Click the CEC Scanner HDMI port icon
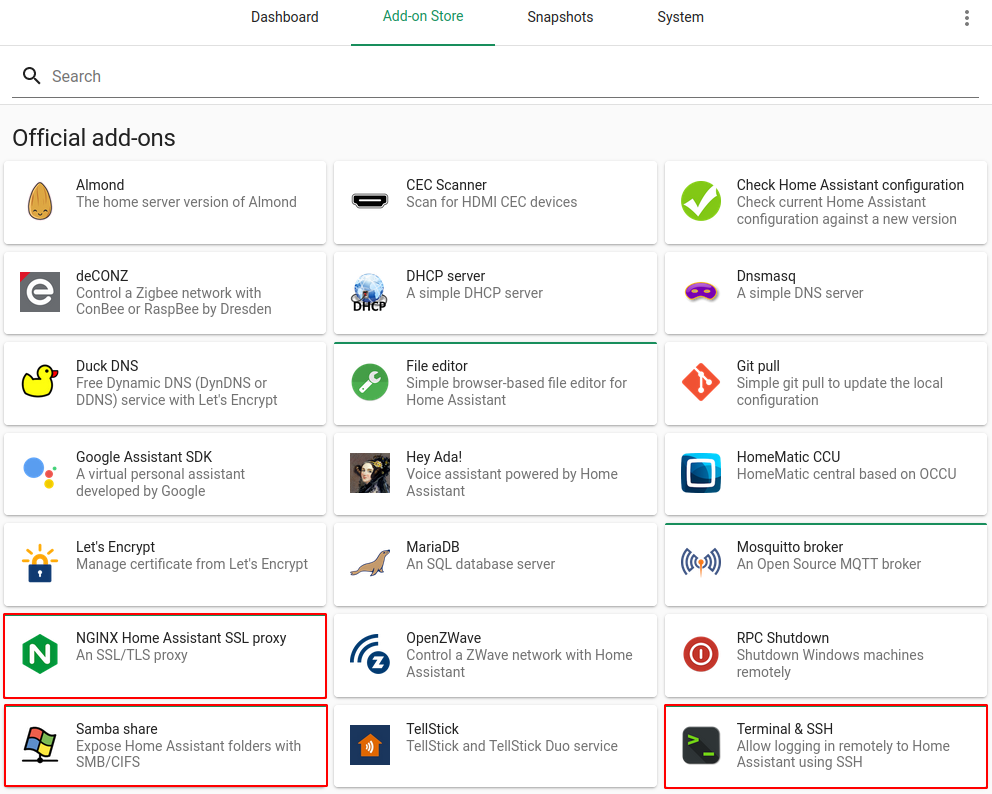Screen dimensions: 992x794 [369, 201]
